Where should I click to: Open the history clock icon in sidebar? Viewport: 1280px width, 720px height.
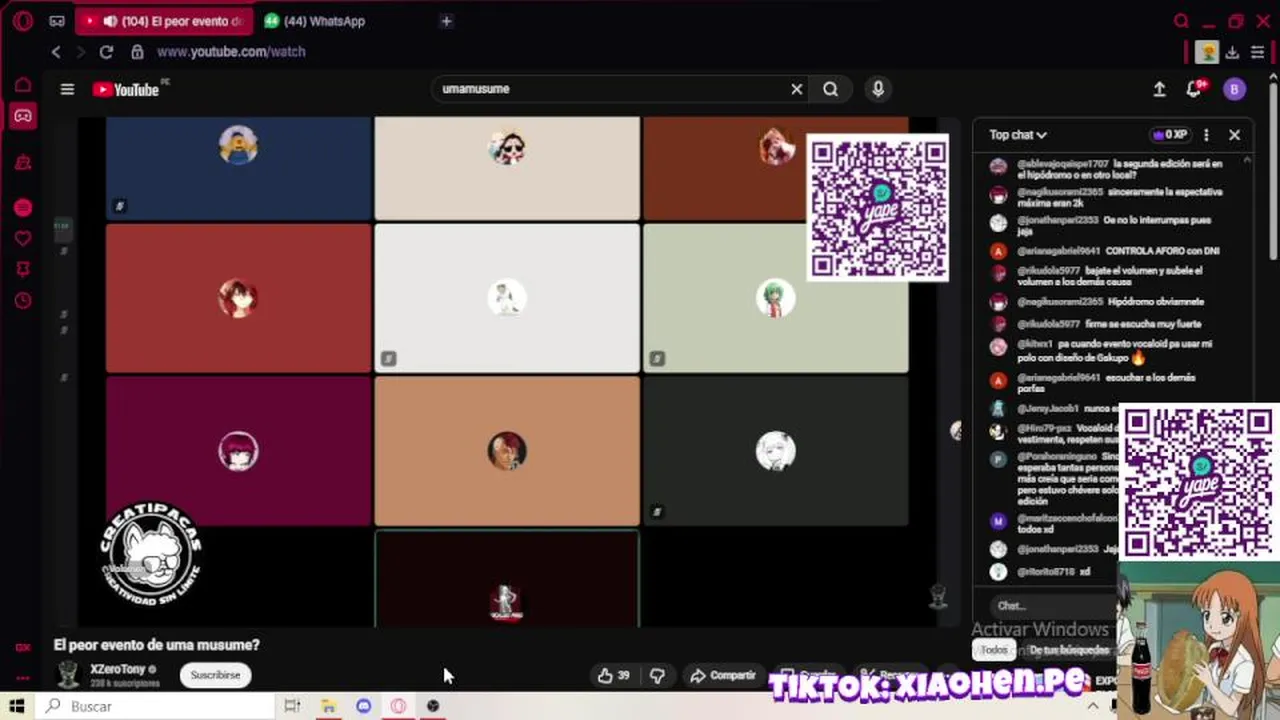[x=22, y=300]
